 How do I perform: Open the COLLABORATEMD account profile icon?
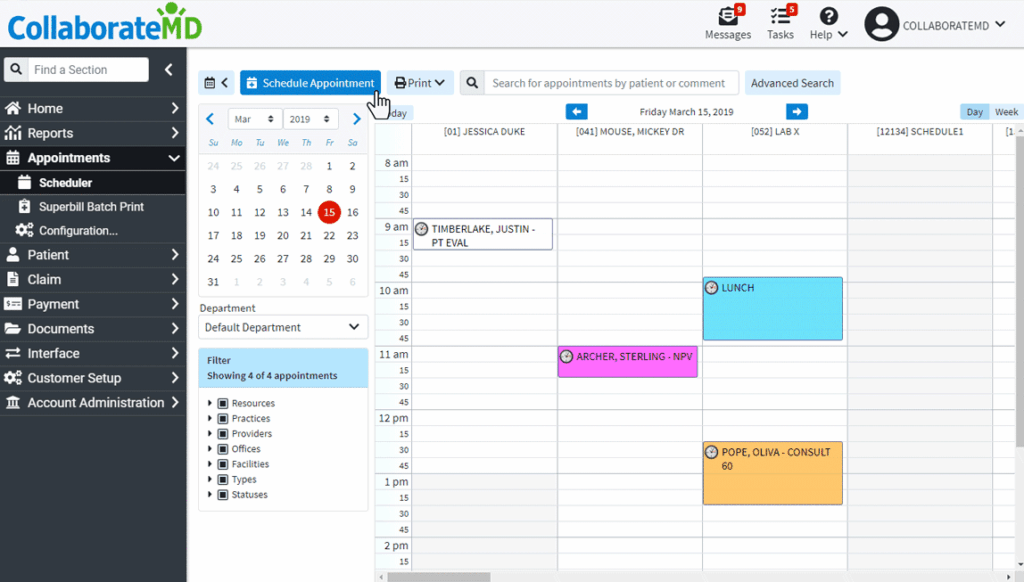pyautogui.click(x=880, y=24)
